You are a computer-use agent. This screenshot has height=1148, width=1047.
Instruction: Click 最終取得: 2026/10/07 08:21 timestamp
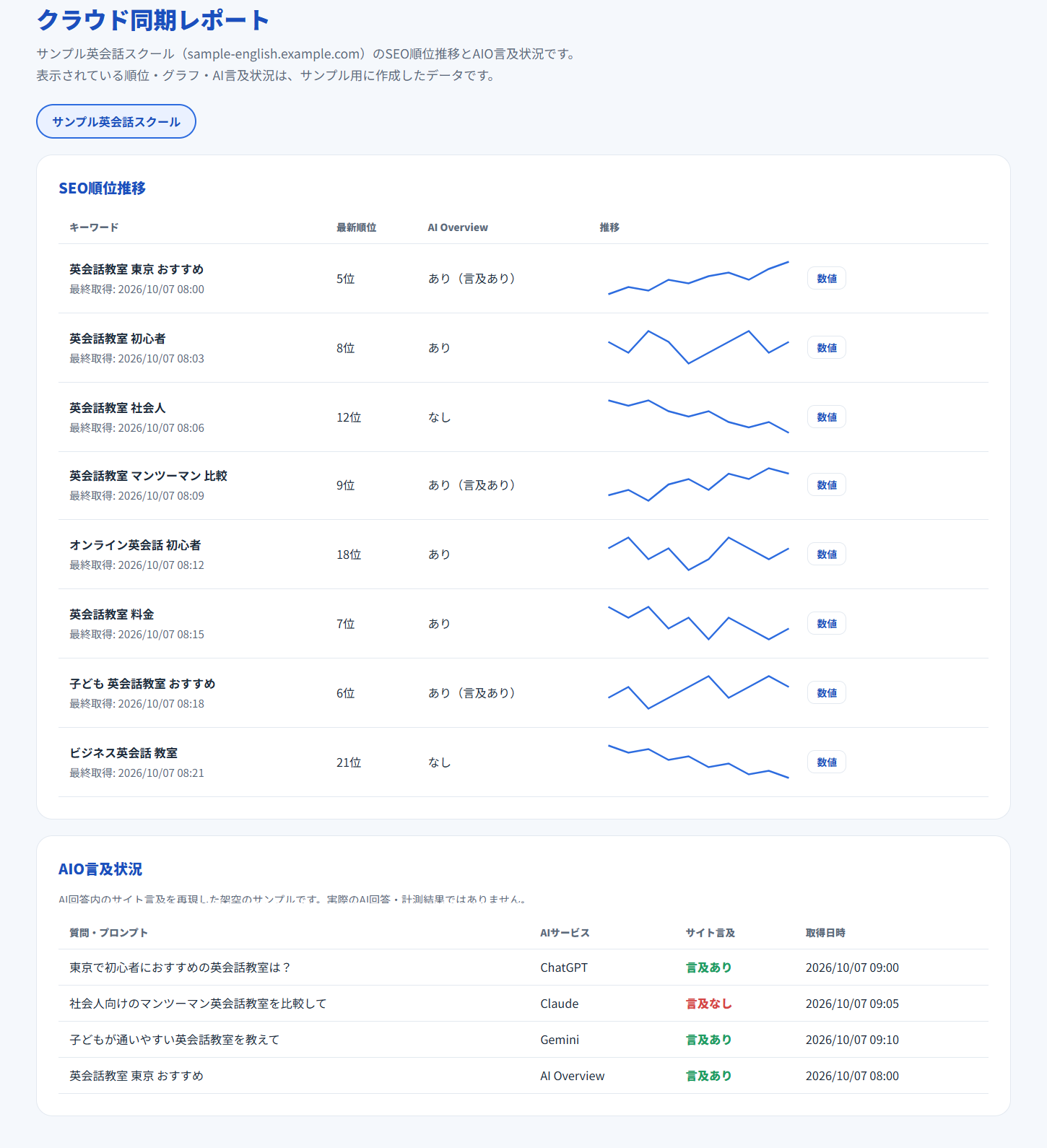point(136,773)
